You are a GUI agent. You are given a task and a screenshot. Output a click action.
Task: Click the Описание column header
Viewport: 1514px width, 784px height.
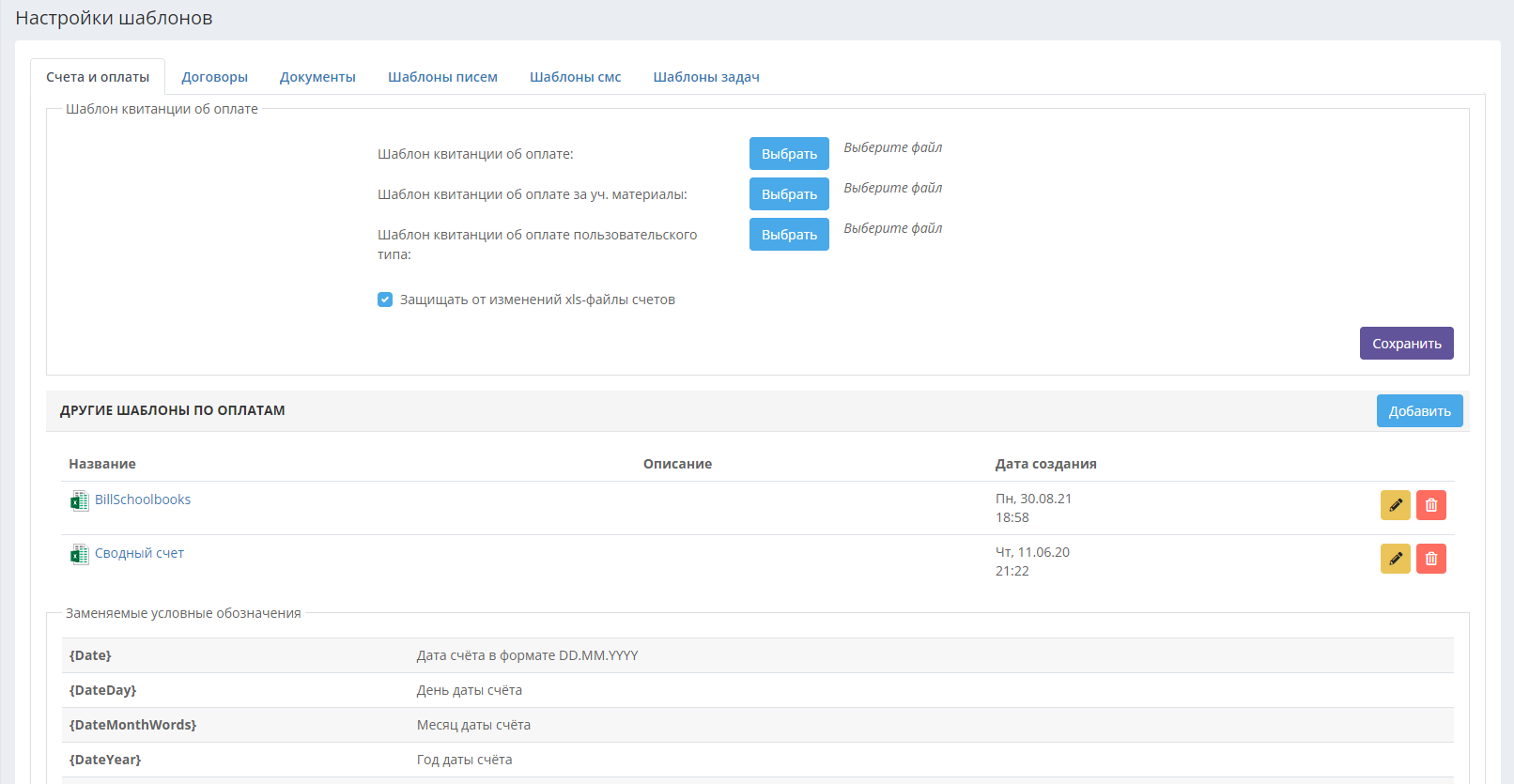click(x=677, y=464)
